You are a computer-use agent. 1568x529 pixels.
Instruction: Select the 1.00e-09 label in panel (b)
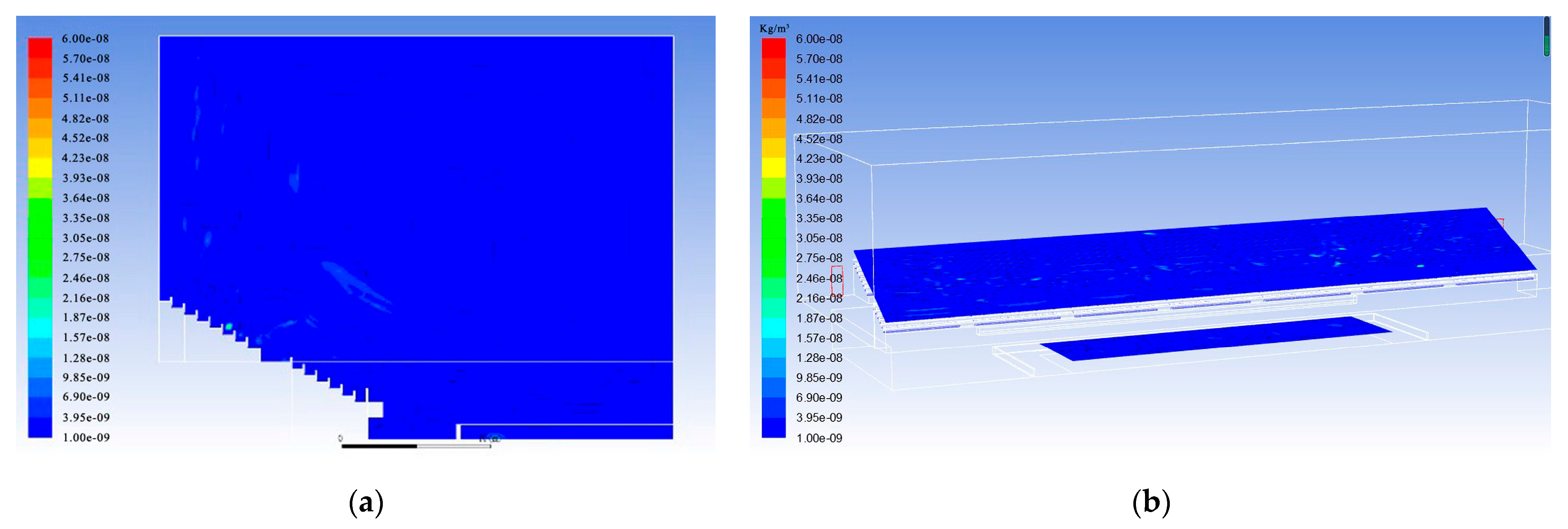pos(819,438)
